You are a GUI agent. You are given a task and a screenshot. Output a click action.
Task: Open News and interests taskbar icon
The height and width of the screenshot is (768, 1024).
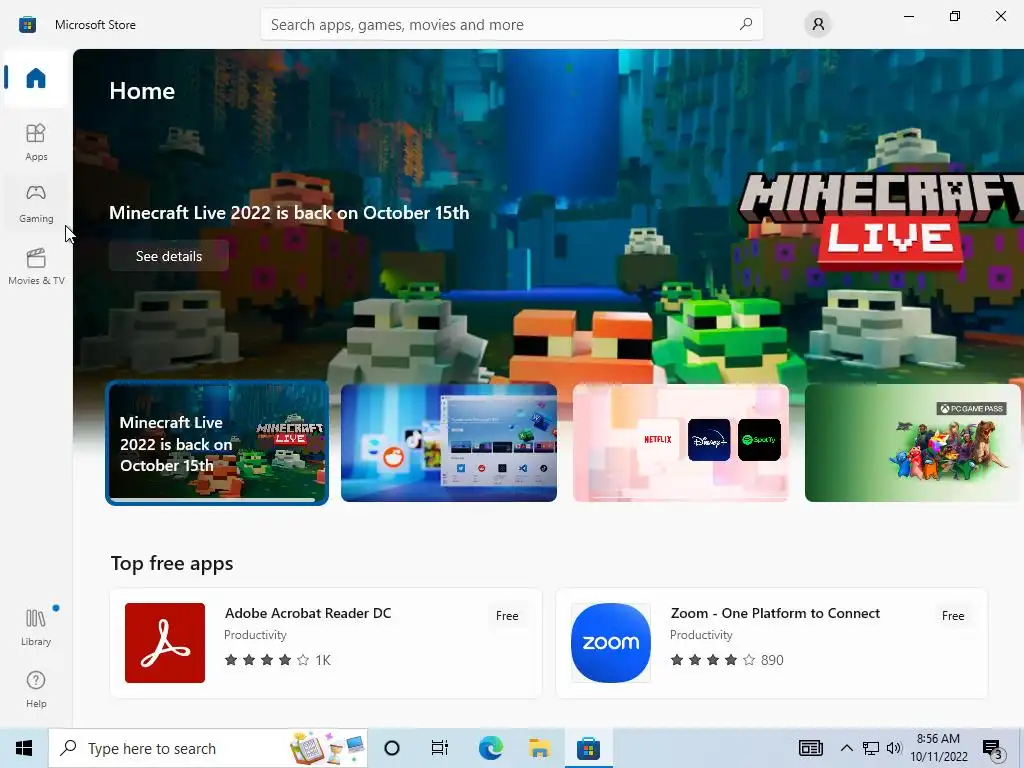click(x=810, y=748)
